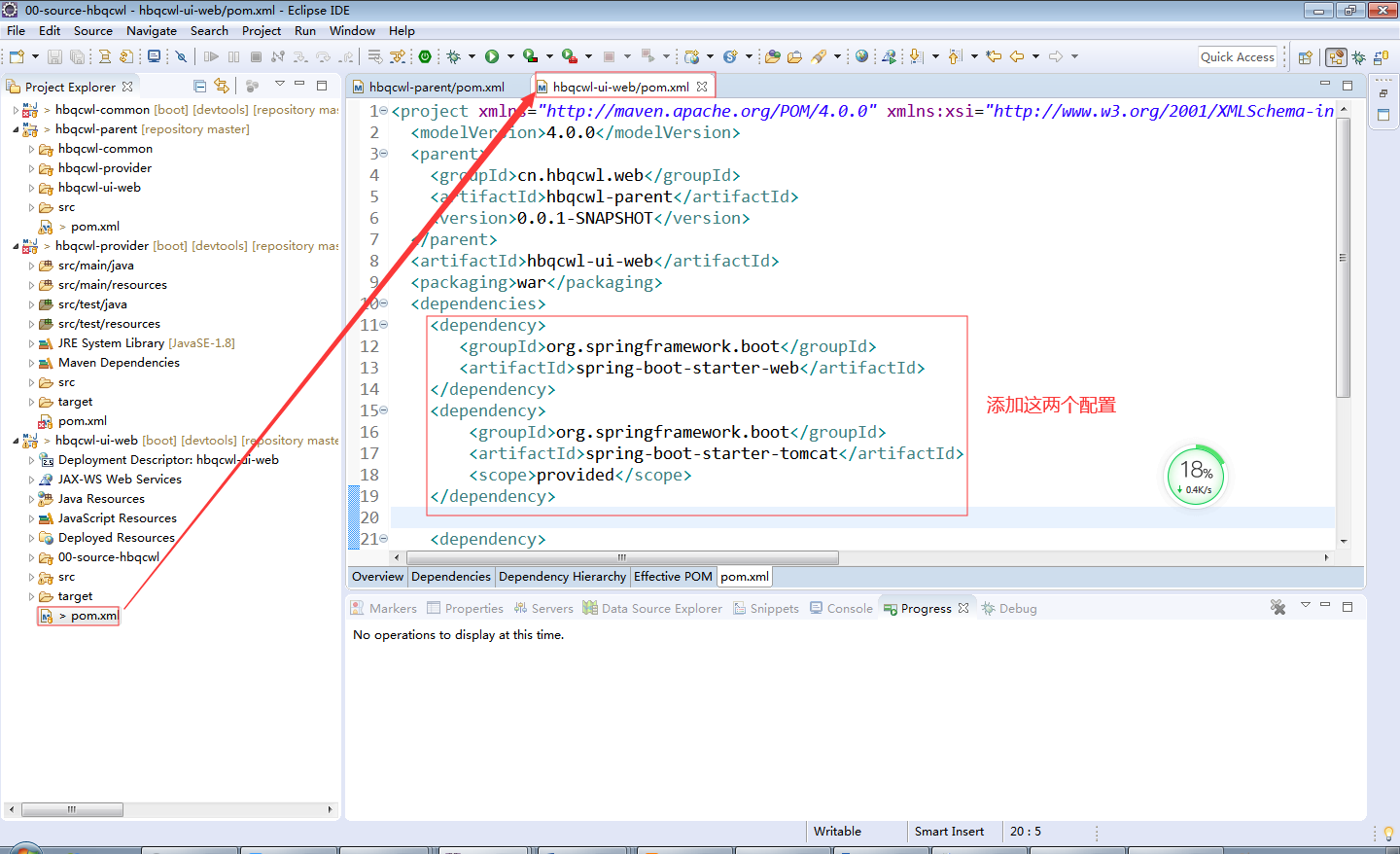The height and width of the screenshot is (854, 1400).
Task: Click the Debug bug icon in the toolbar
Action: [x=453, y=56]
